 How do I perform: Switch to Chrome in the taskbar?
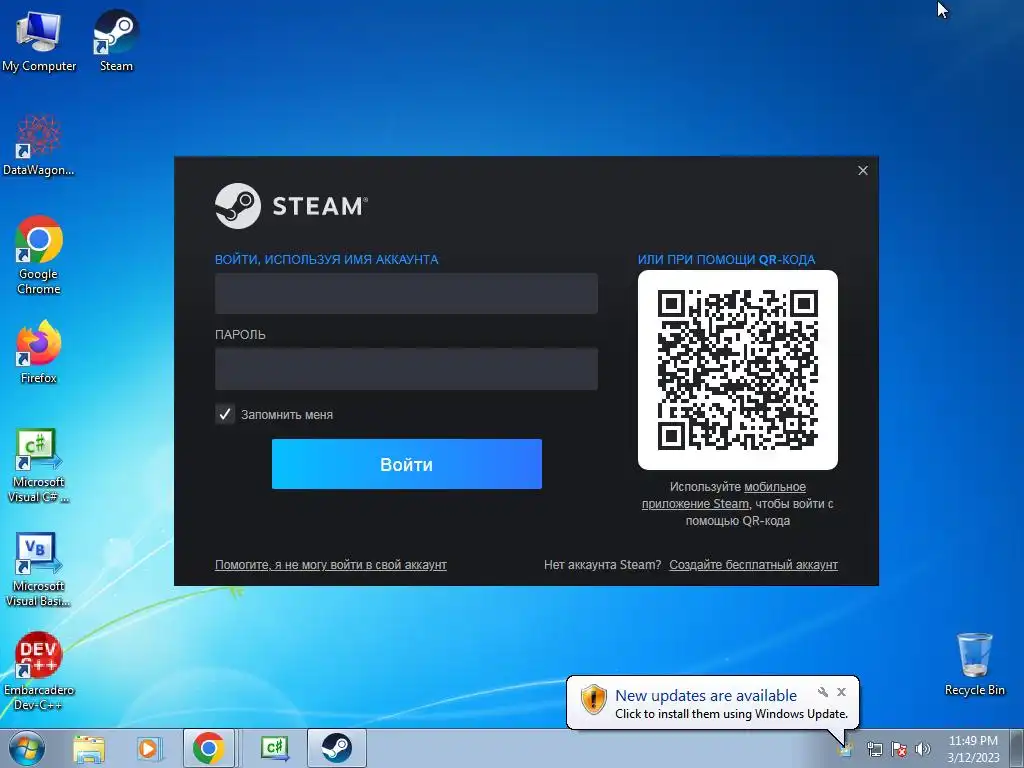coord(208,748)
